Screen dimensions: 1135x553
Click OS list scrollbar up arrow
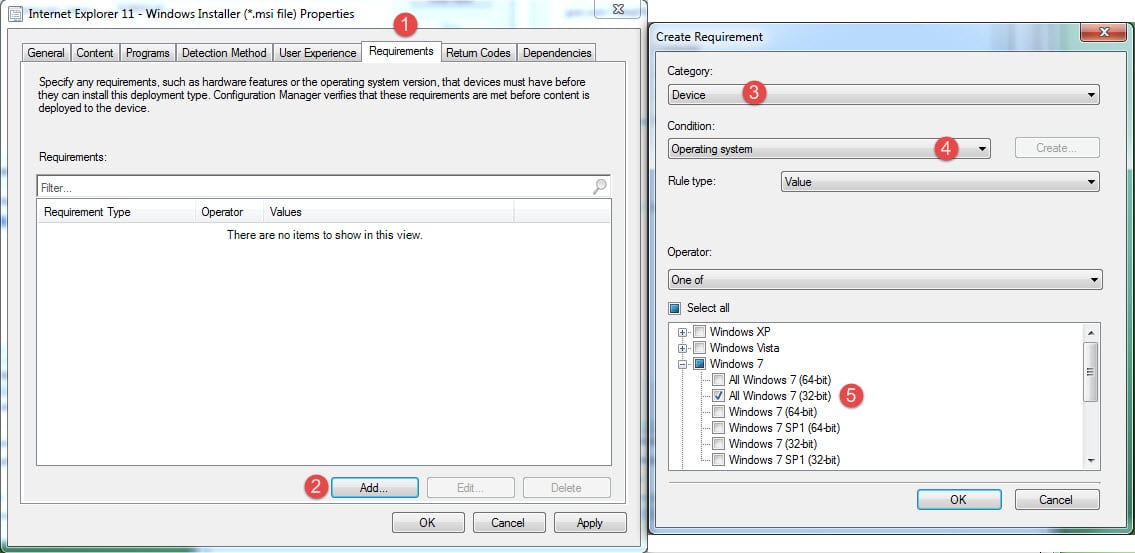click(1091, 332)
